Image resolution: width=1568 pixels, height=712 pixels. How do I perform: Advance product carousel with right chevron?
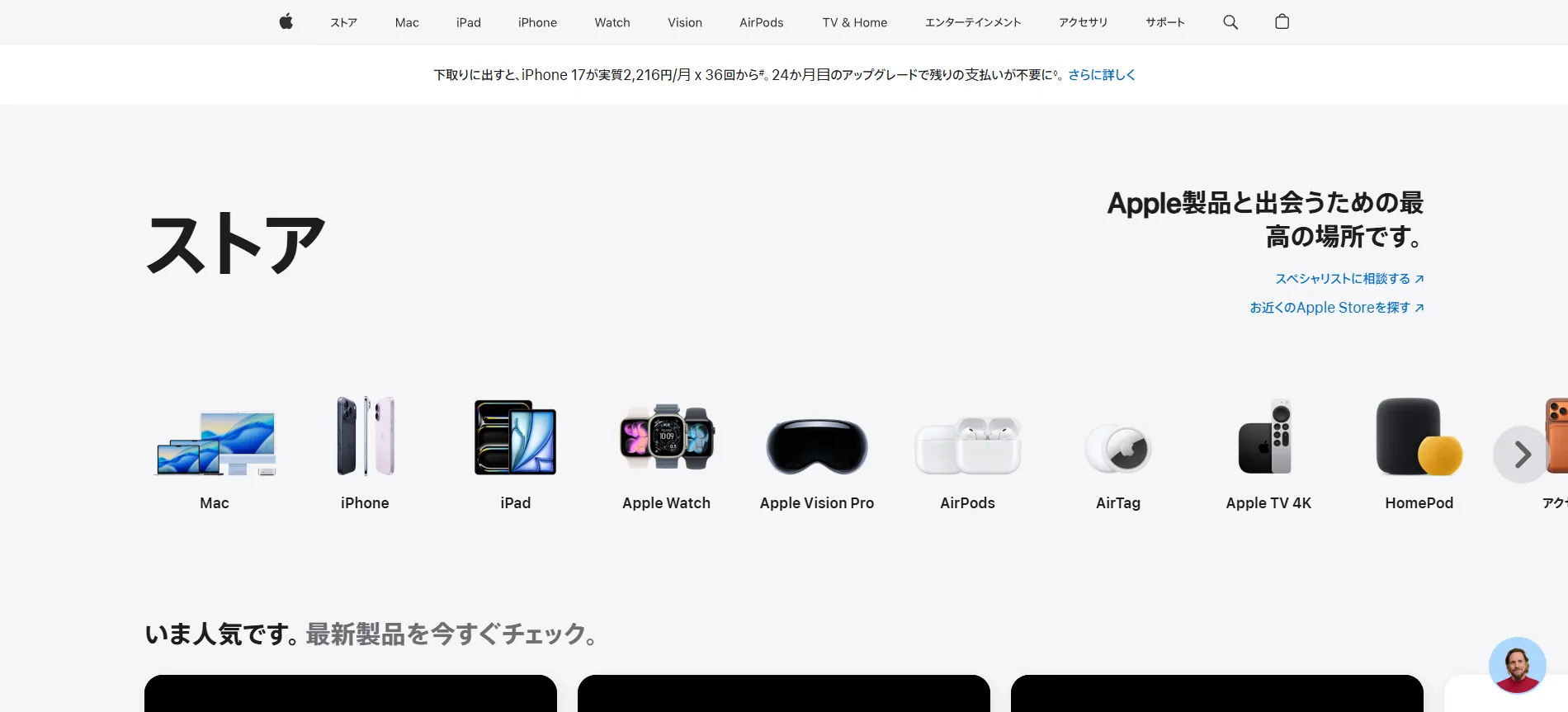click(x=1521, y=455)
